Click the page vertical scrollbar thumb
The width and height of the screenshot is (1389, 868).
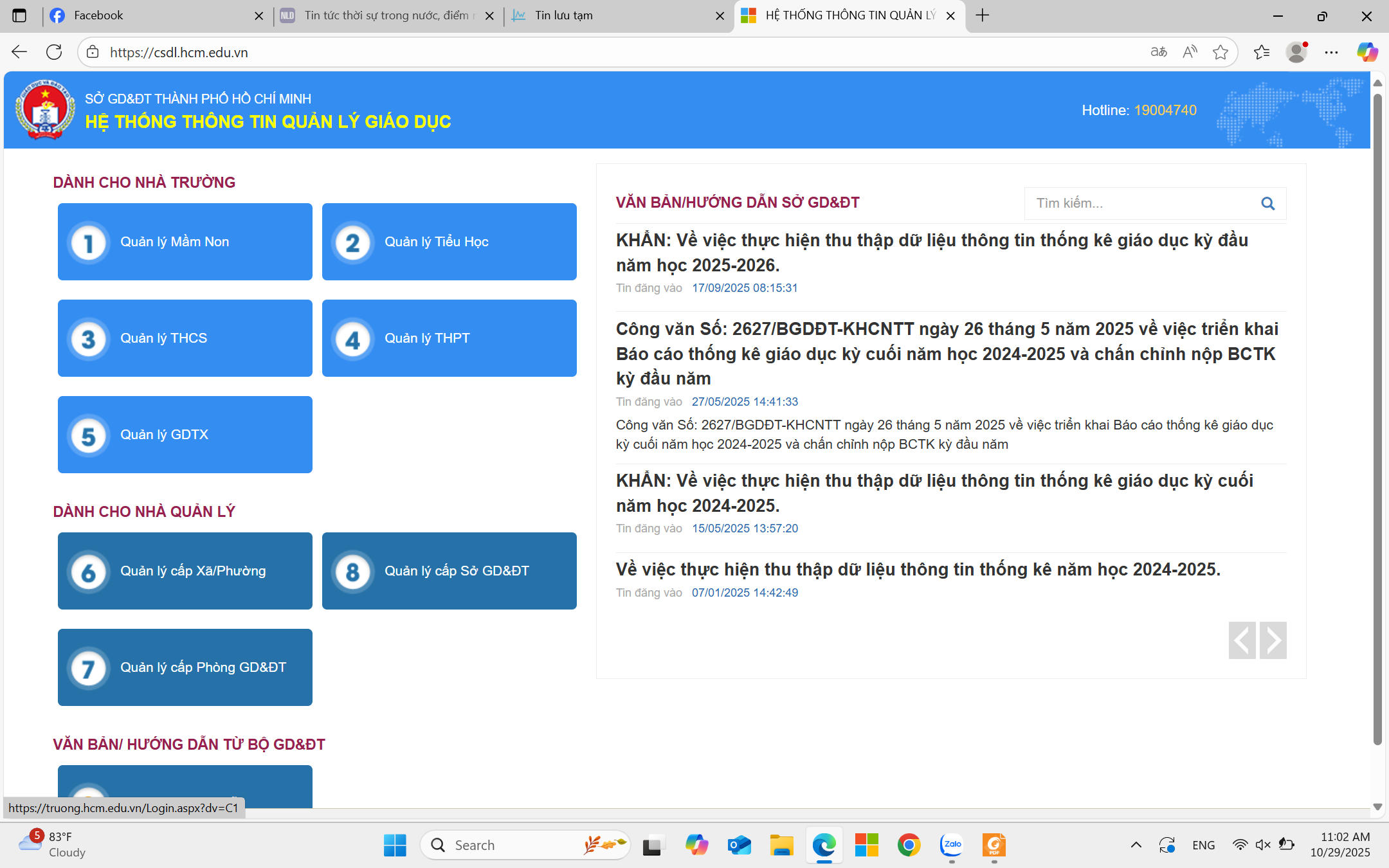point(1377,418)
